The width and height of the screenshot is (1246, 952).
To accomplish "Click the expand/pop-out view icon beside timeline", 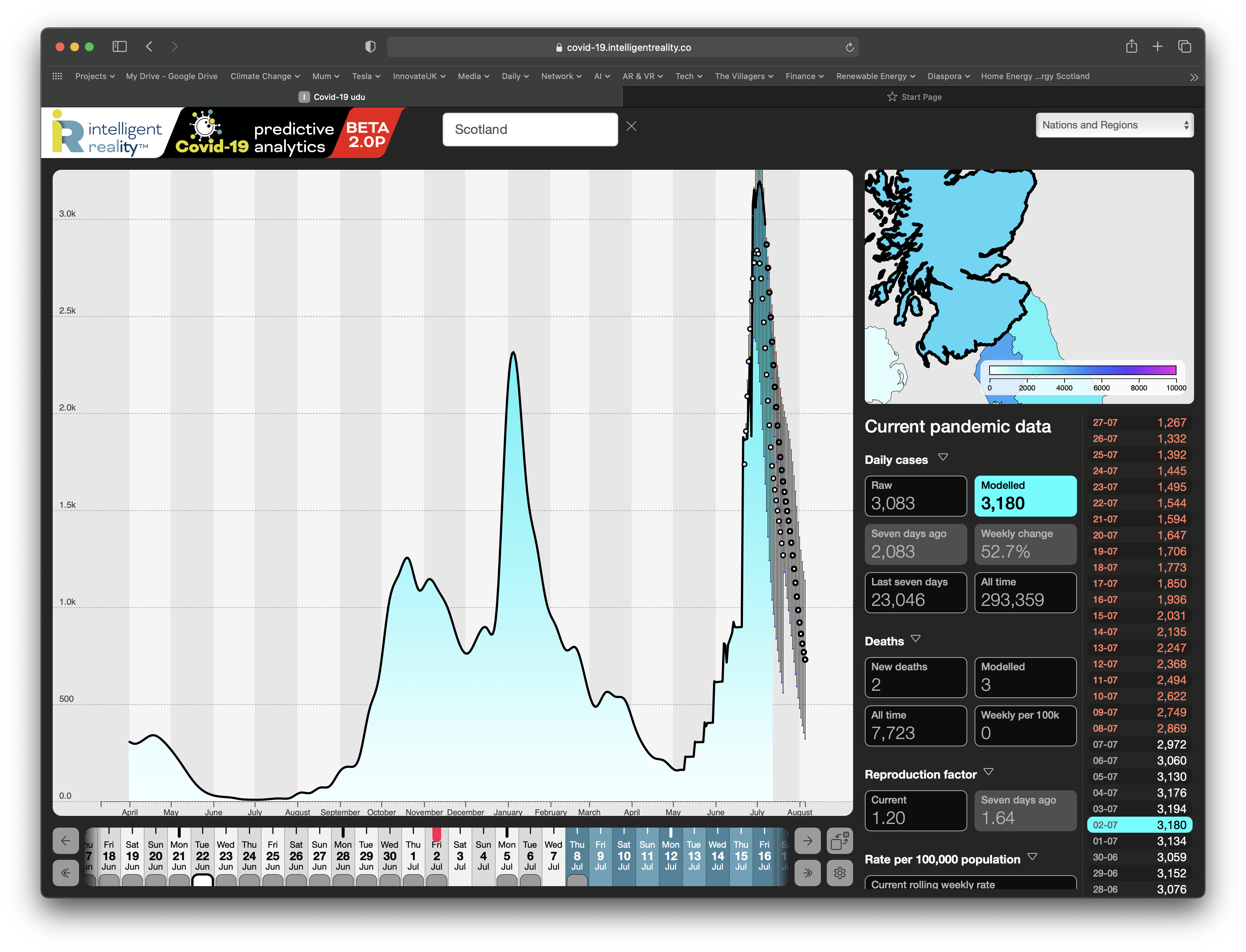I will (840, 841).
